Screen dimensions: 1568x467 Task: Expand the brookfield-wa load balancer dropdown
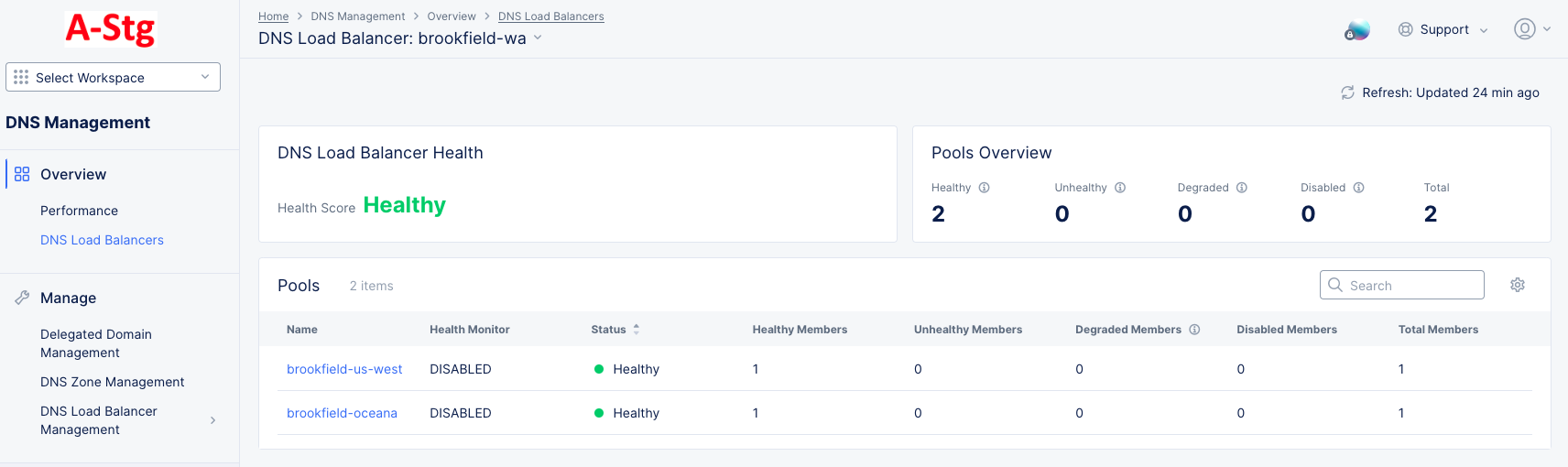click(x=538, y=38)
